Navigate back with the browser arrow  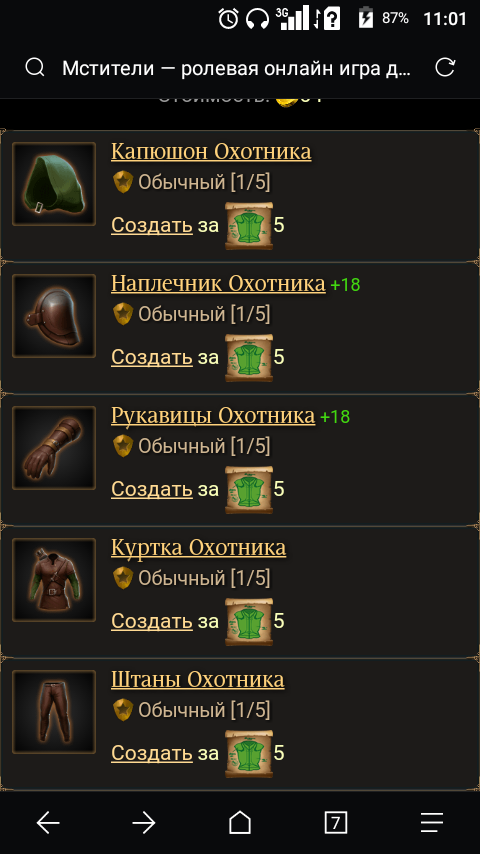click(48, 822)
